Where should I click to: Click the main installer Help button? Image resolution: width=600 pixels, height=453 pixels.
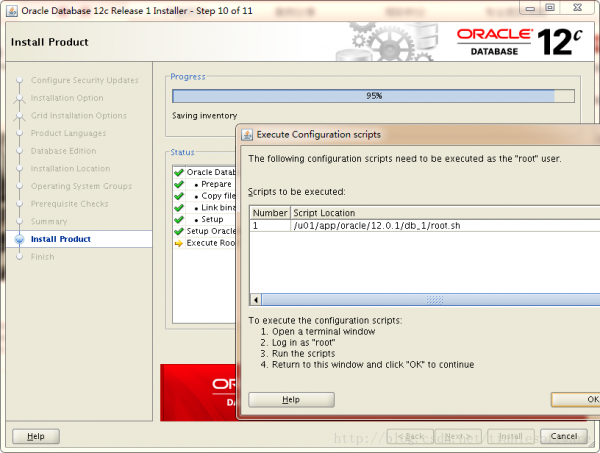click(x=36, y=436)
